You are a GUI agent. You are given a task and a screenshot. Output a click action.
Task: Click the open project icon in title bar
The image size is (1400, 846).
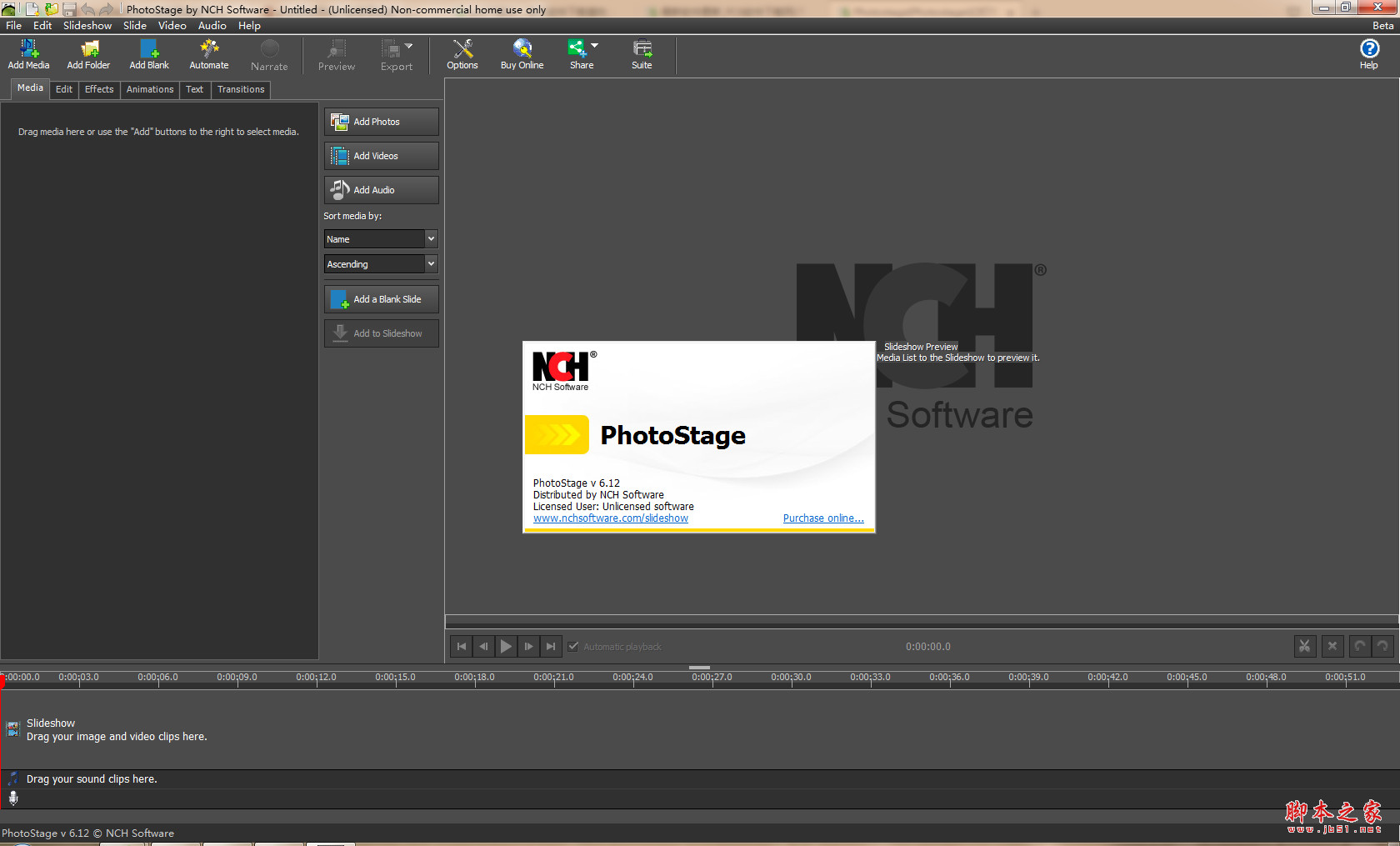(x=52, y=9)
